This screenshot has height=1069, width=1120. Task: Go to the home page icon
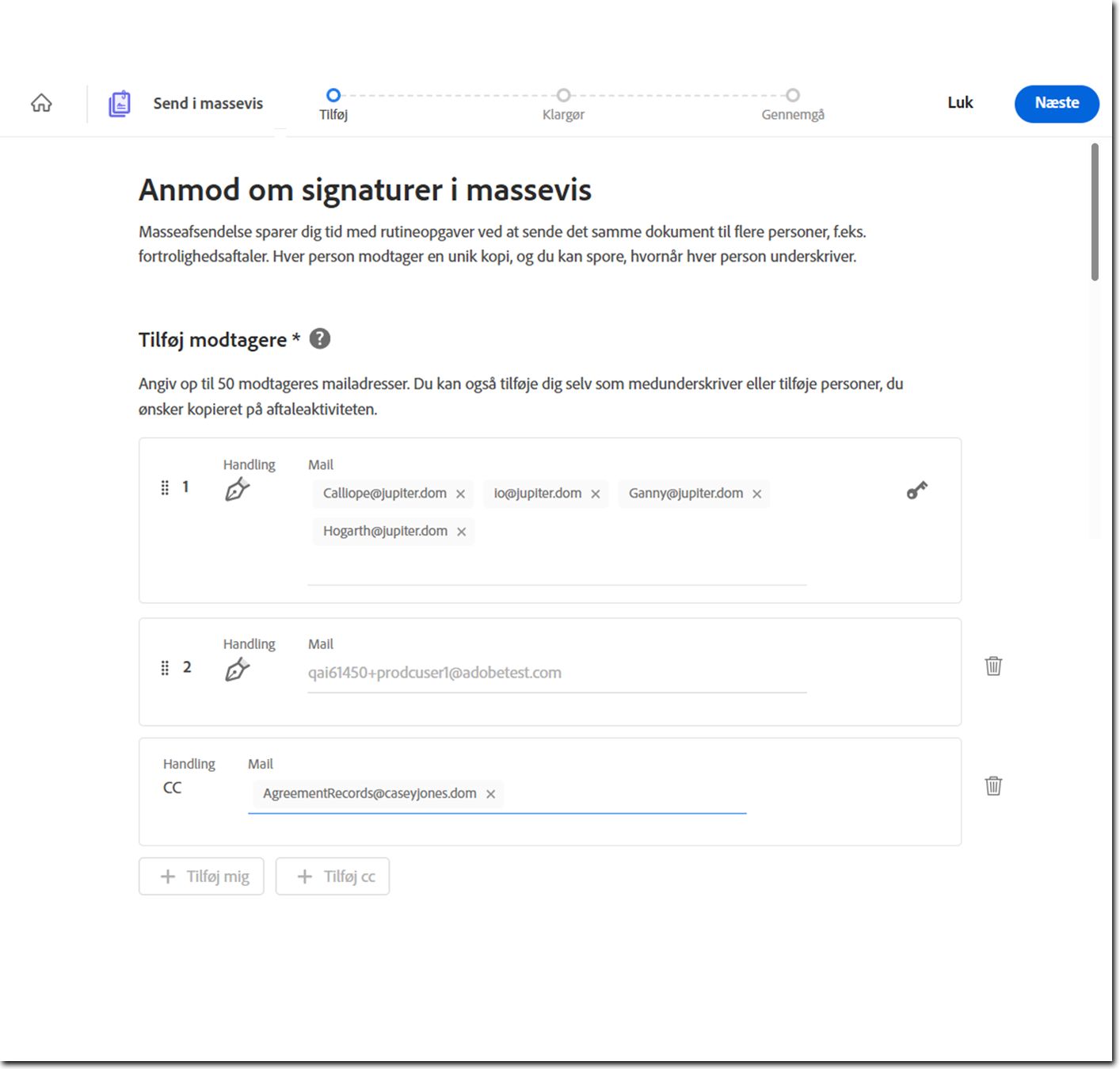(41, 103)
